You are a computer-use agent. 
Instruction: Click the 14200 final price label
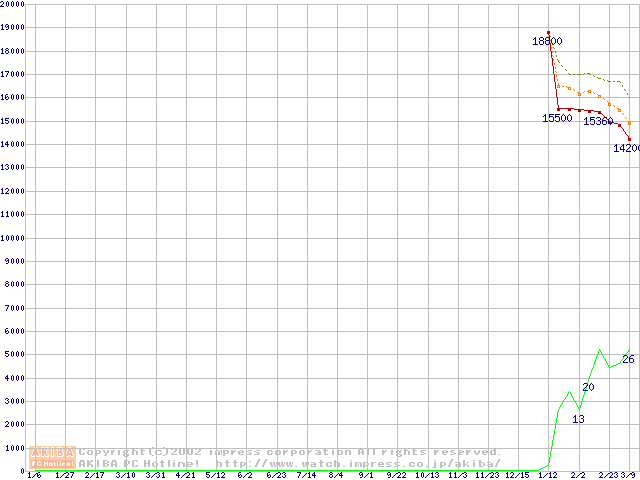click(626, 148)
